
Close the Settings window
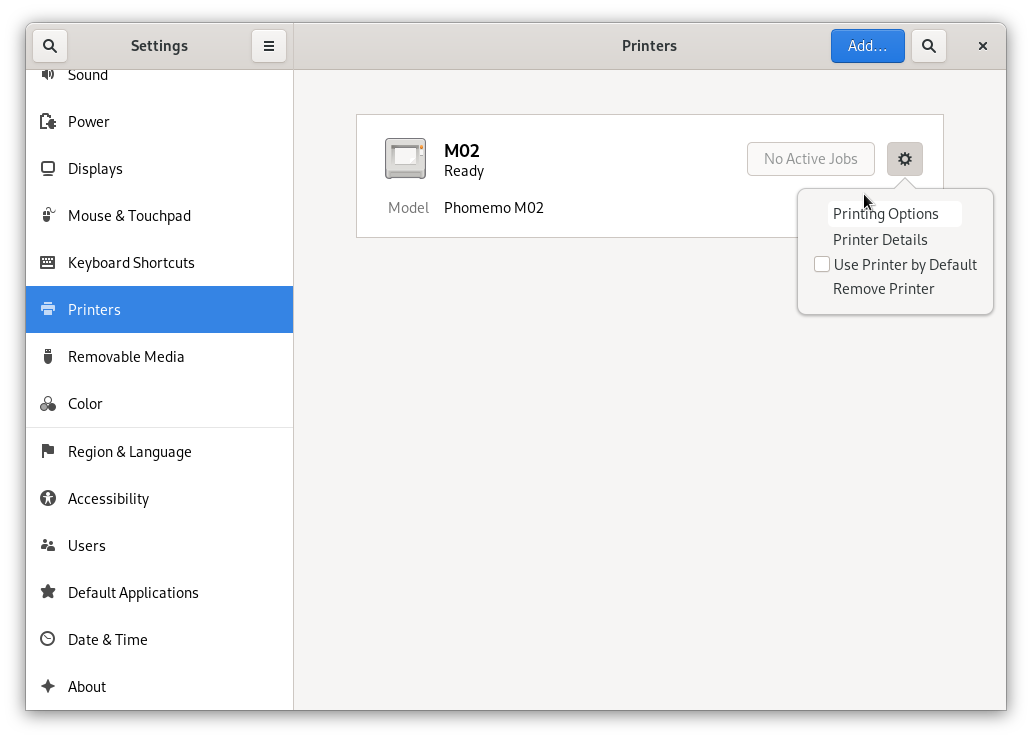click(983, 46)
